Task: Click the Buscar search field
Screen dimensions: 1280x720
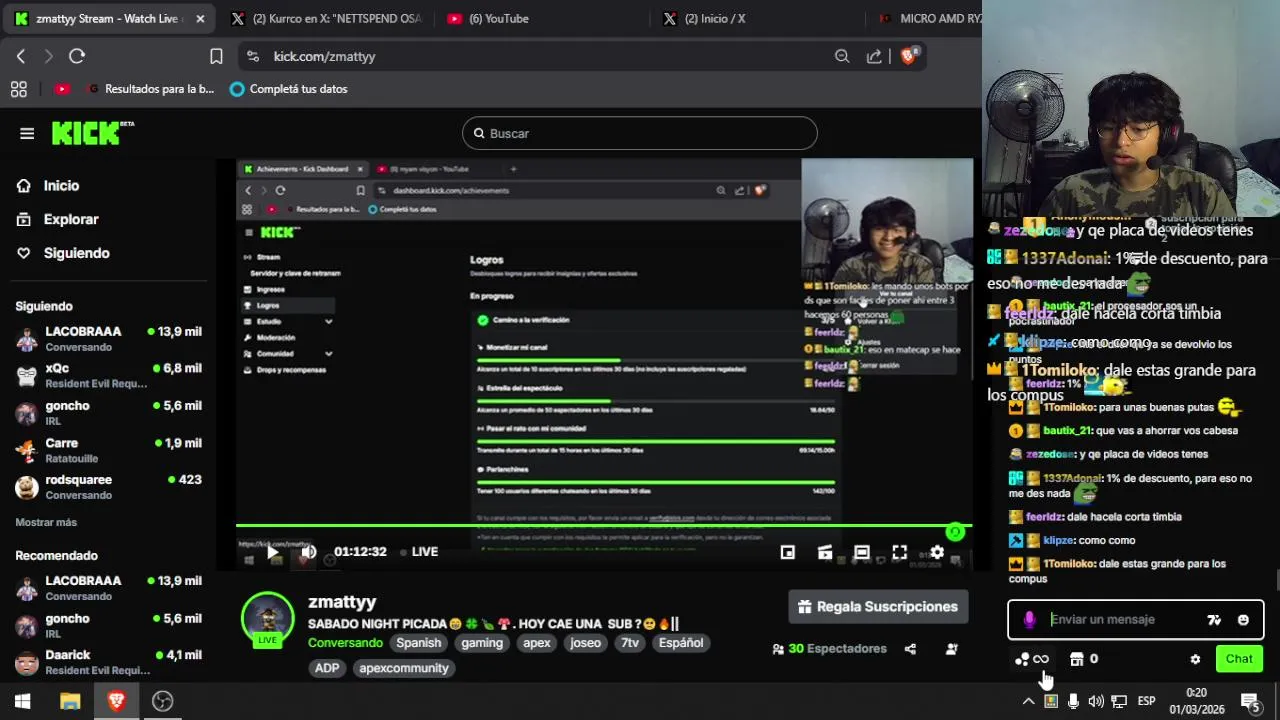Action: tap(640, 133)
